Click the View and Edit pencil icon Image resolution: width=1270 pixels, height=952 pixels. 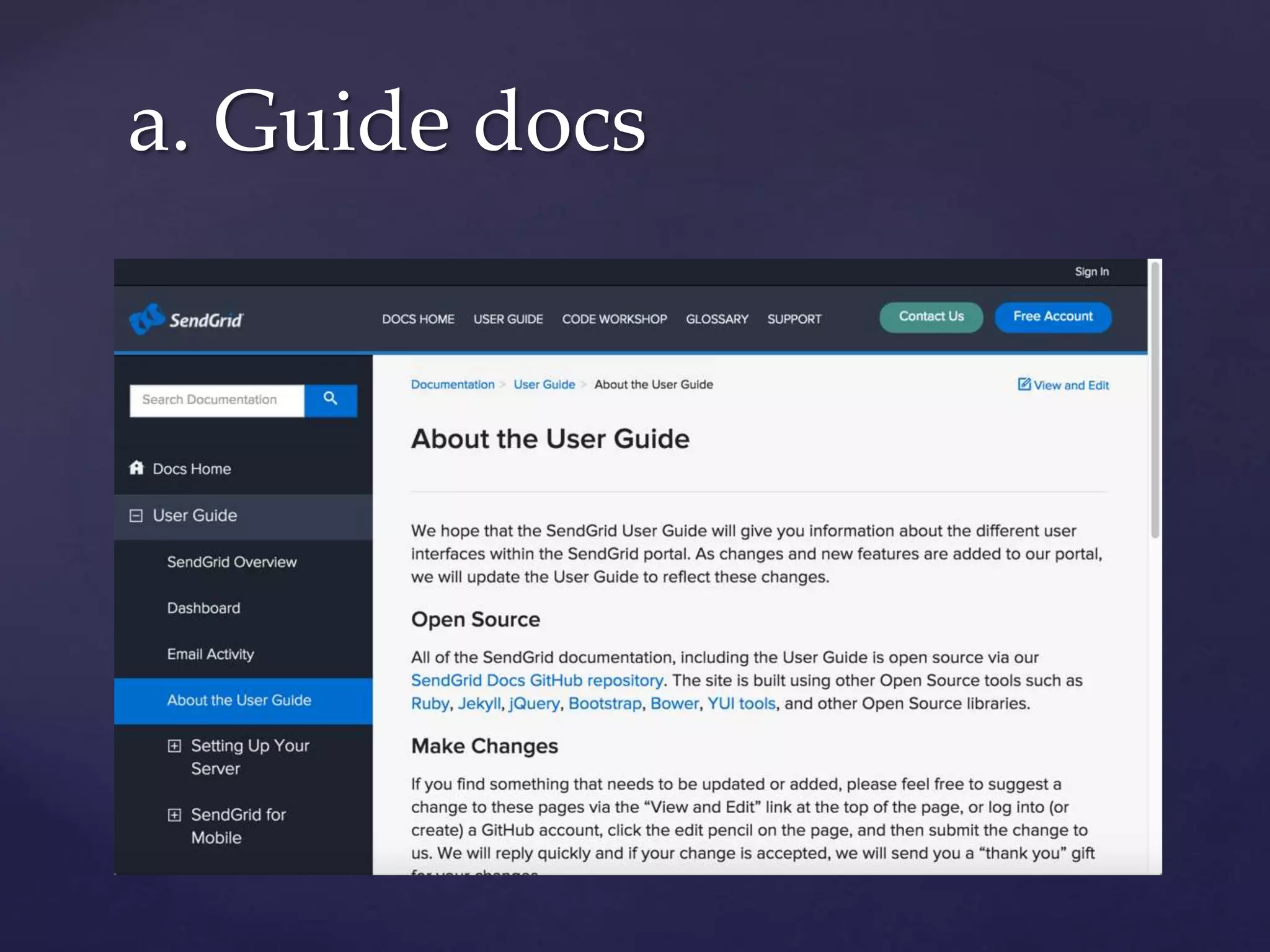(x=1024, y=384)
